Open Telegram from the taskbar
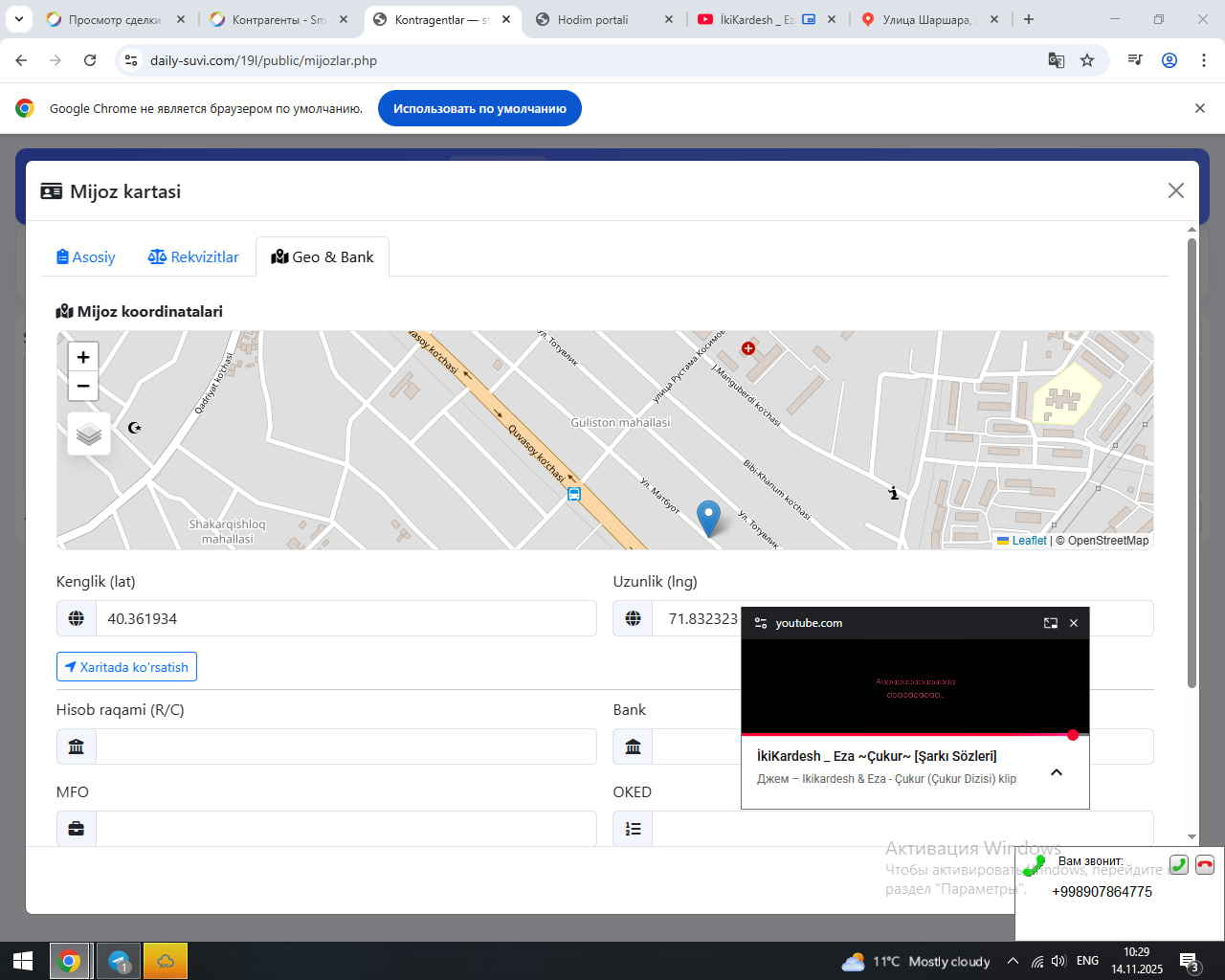 pos(119,961)
